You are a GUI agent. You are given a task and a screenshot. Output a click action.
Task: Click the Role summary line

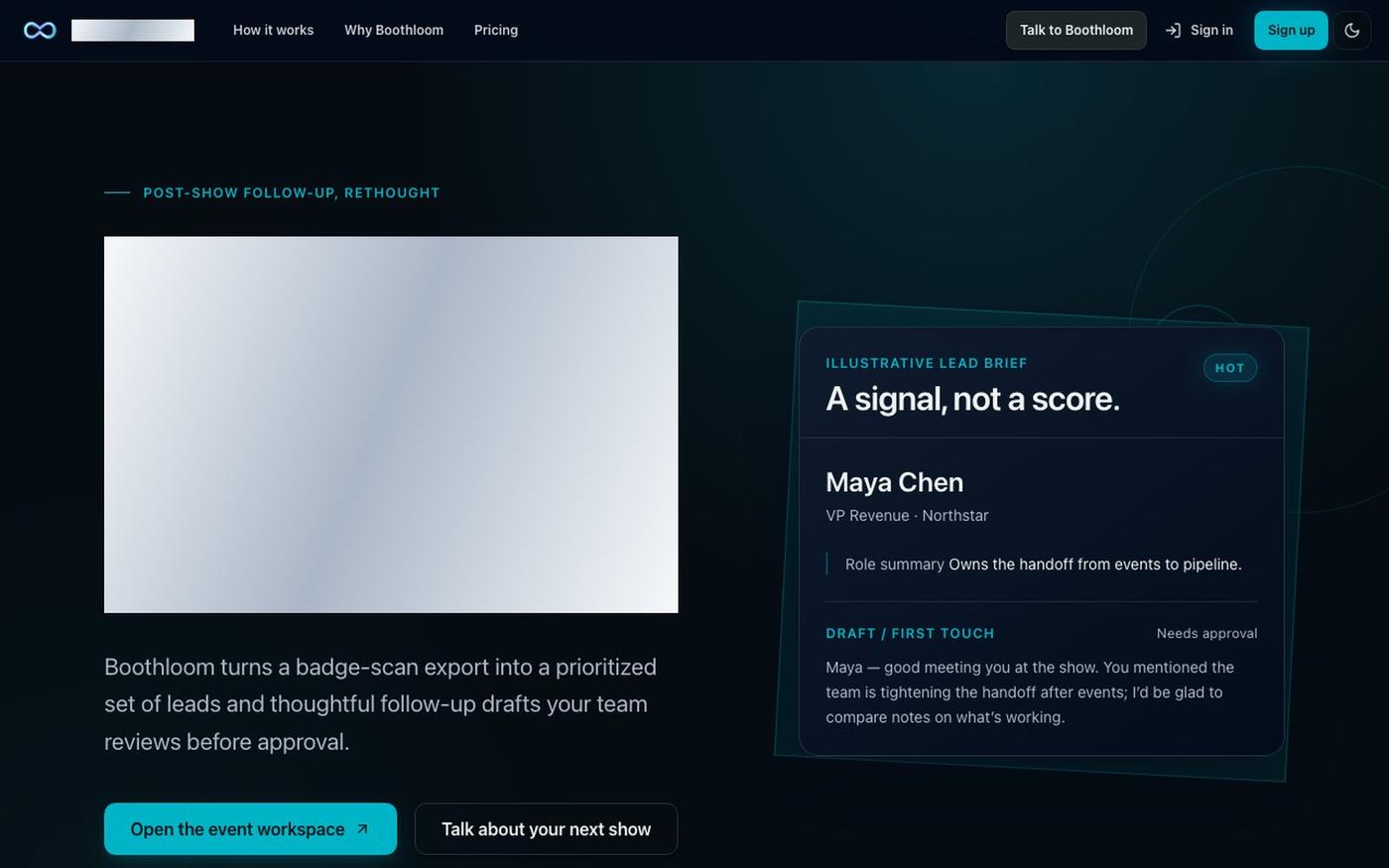pos(1044,564)
